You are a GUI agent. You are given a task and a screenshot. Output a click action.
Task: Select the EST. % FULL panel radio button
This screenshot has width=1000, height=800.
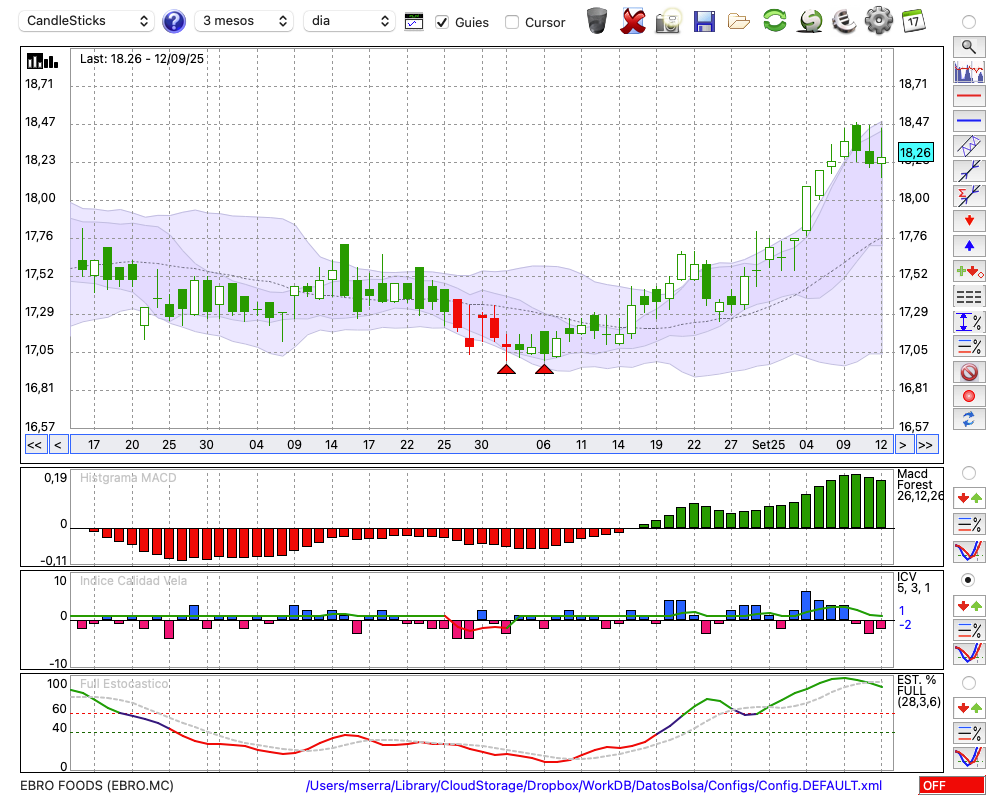[x=969, y=683]
